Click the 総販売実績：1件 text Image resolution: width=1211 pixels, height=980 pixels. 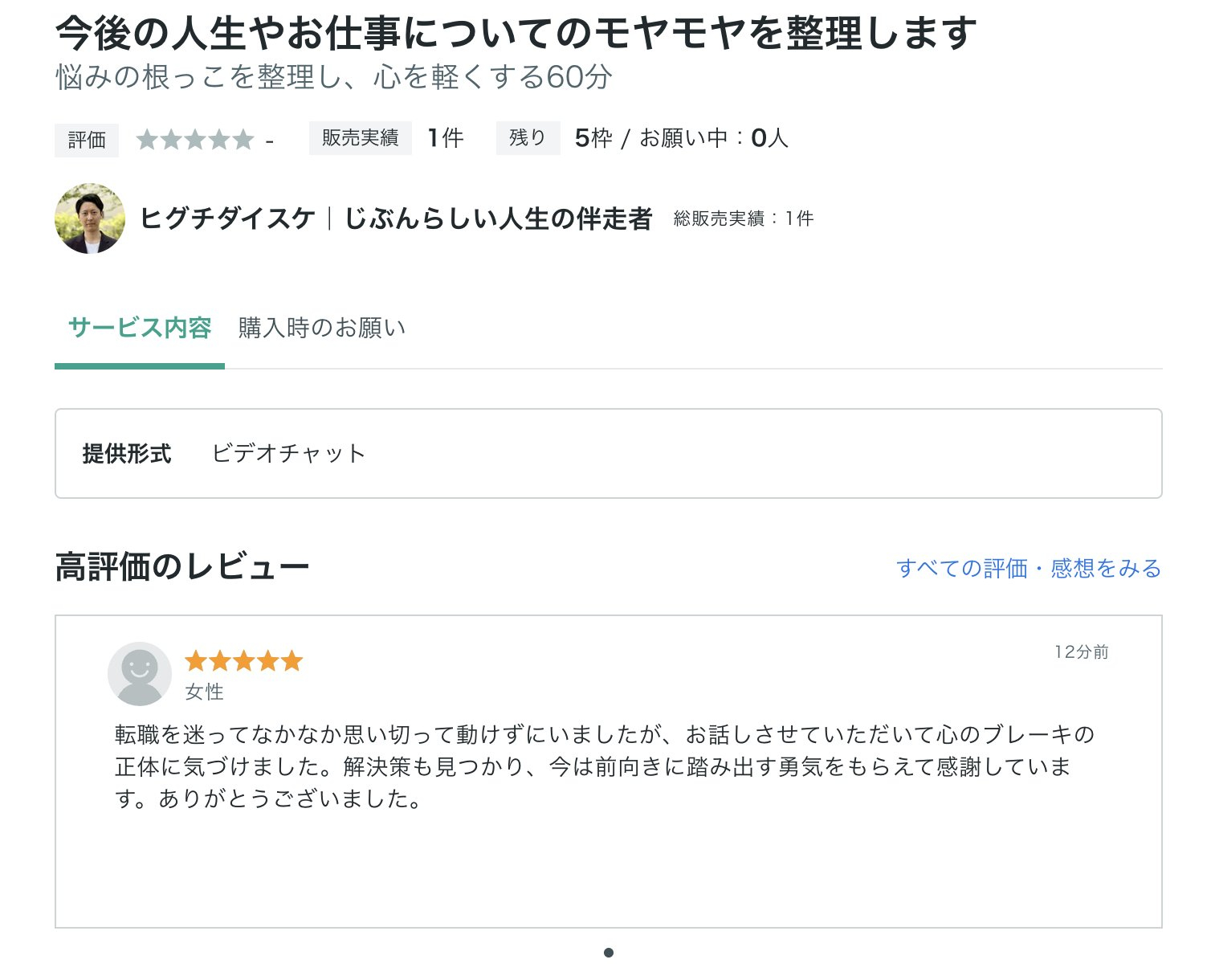tap(744, 218)
